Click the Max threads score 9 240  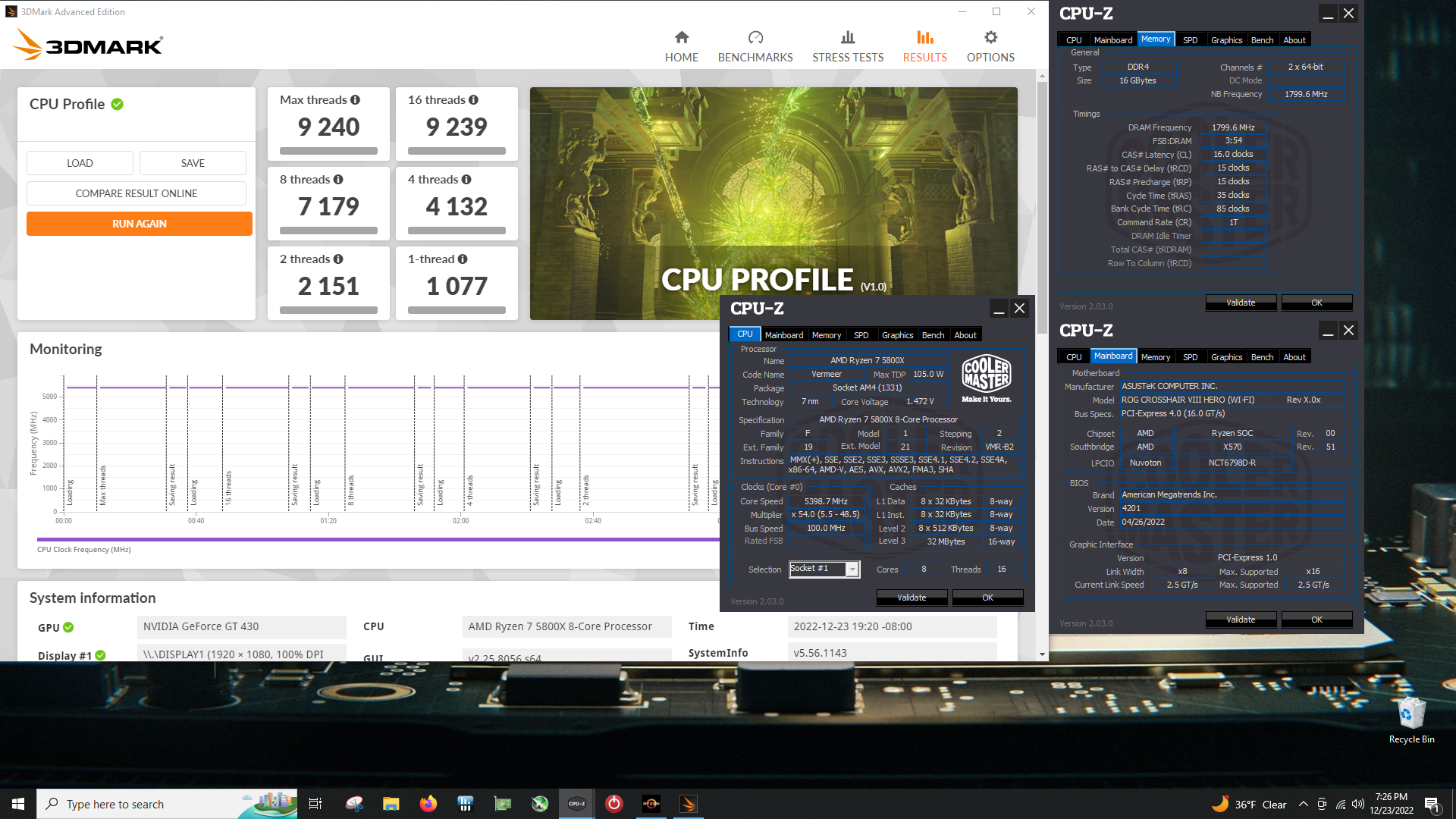point(328,127)
